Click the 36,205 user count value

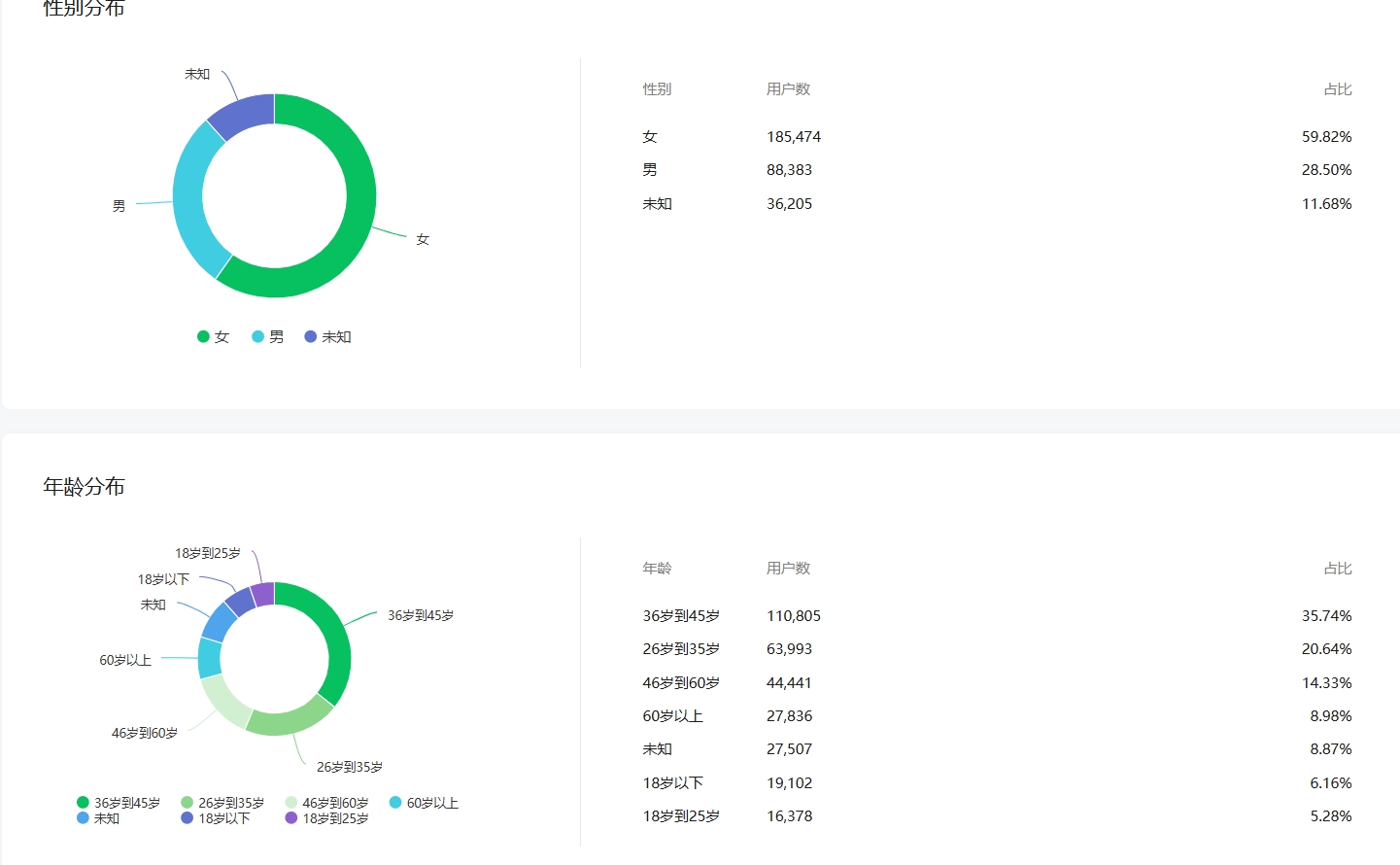pyautogui.click(x=789, y=204)
